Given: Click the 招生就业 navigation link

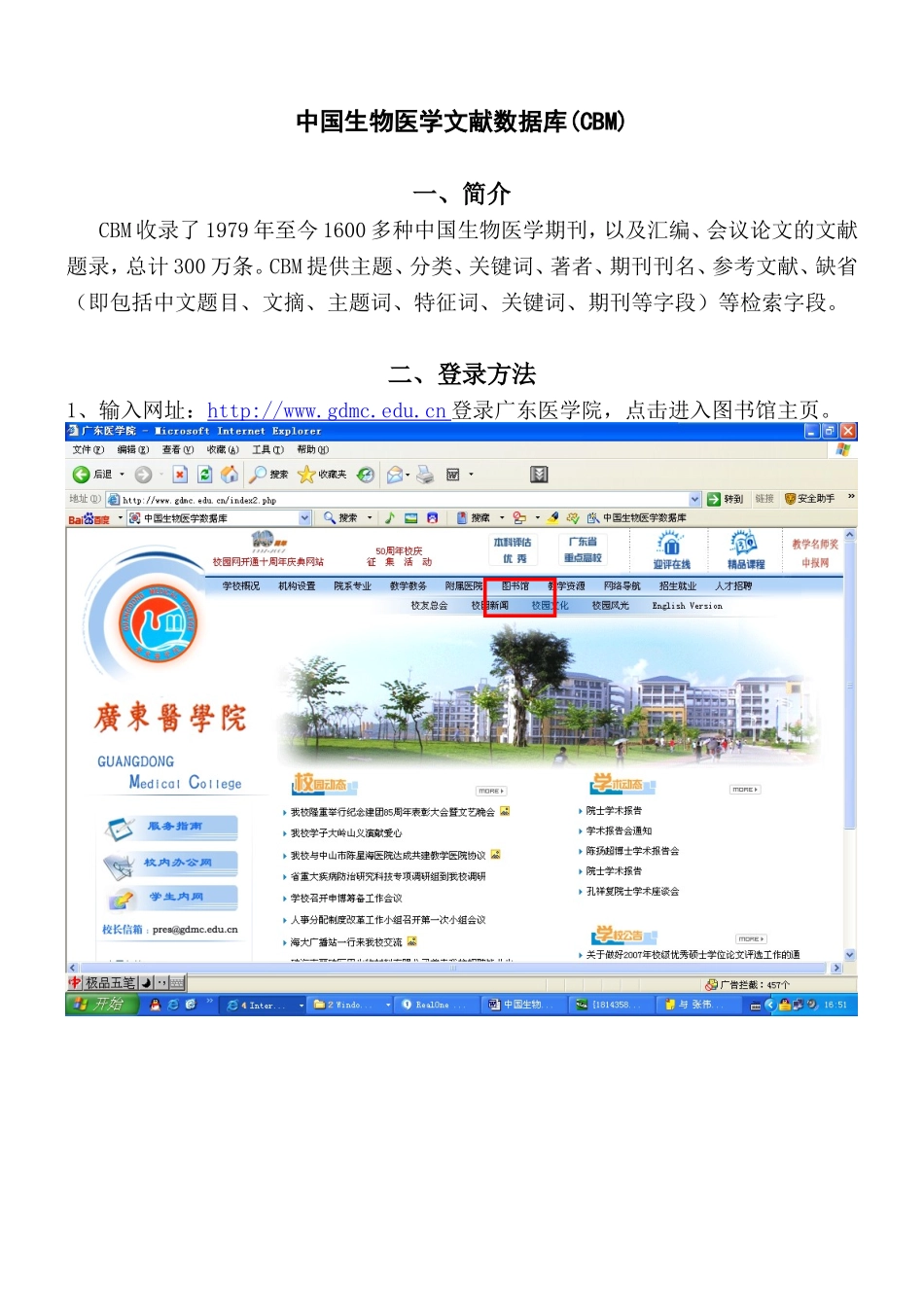Looking at the screenshot, I should tap(678, 586).
